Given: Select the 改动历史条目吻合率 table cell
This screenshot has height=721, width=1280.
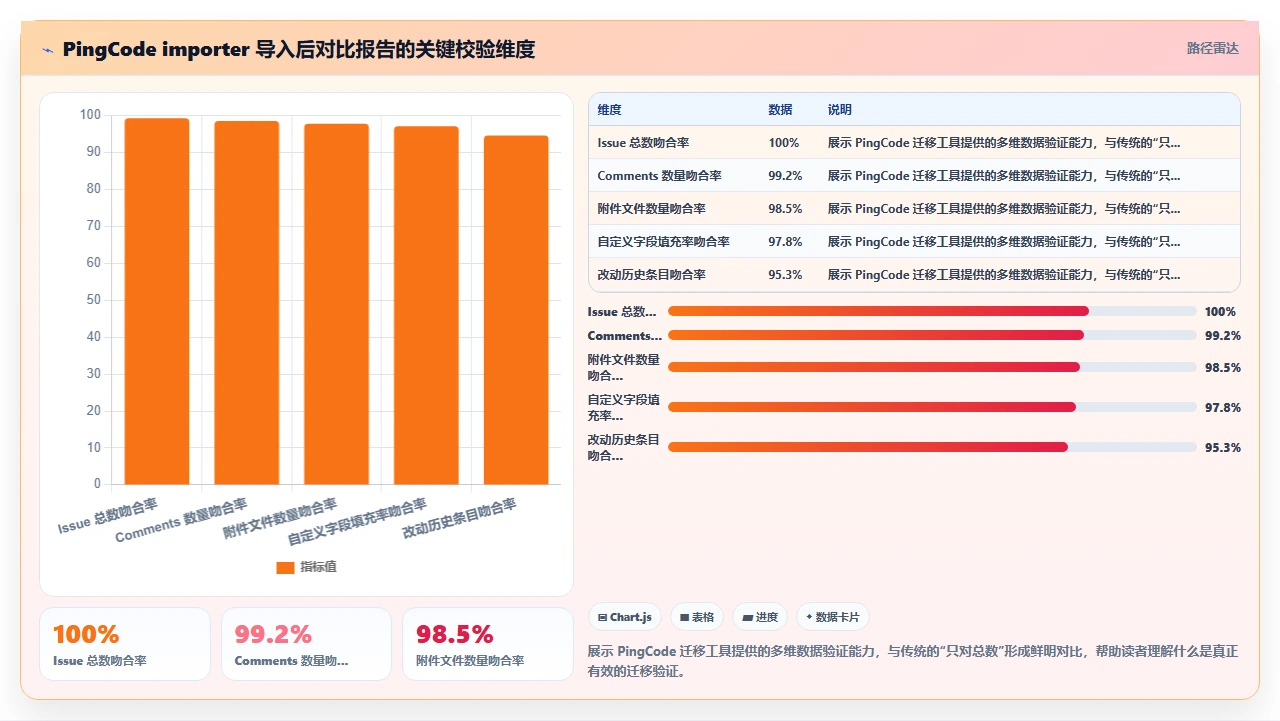Looking at the screenshot, I should [651, 275].
